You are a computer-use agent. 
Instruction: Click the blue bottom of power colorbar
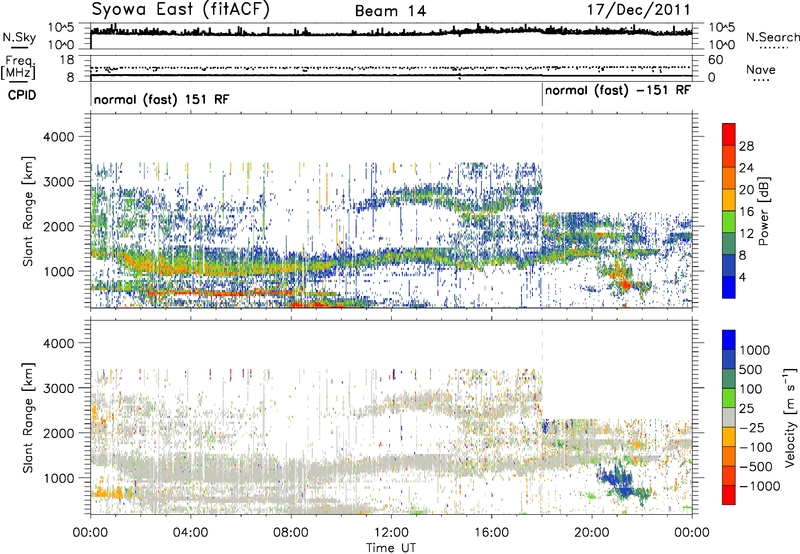(729, 287)
